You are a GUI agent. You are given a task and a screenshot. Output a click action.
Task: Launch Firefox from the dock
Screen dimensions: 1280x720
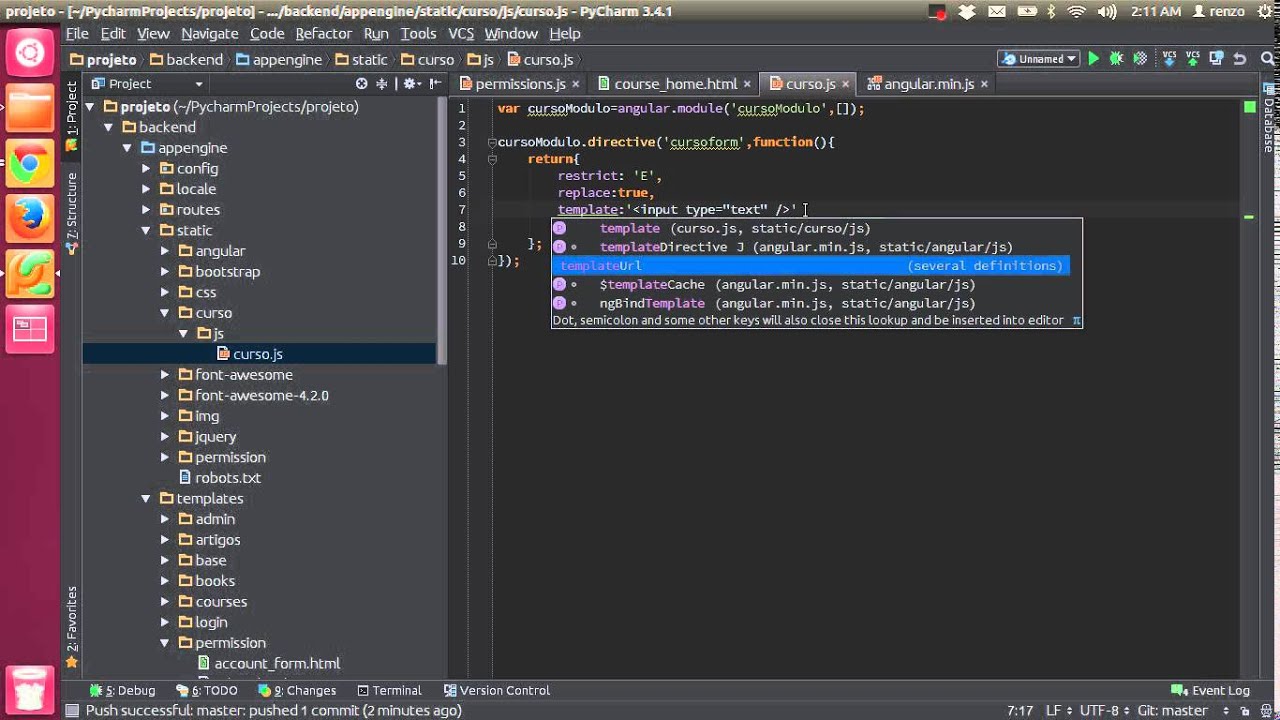coord(30,218)
